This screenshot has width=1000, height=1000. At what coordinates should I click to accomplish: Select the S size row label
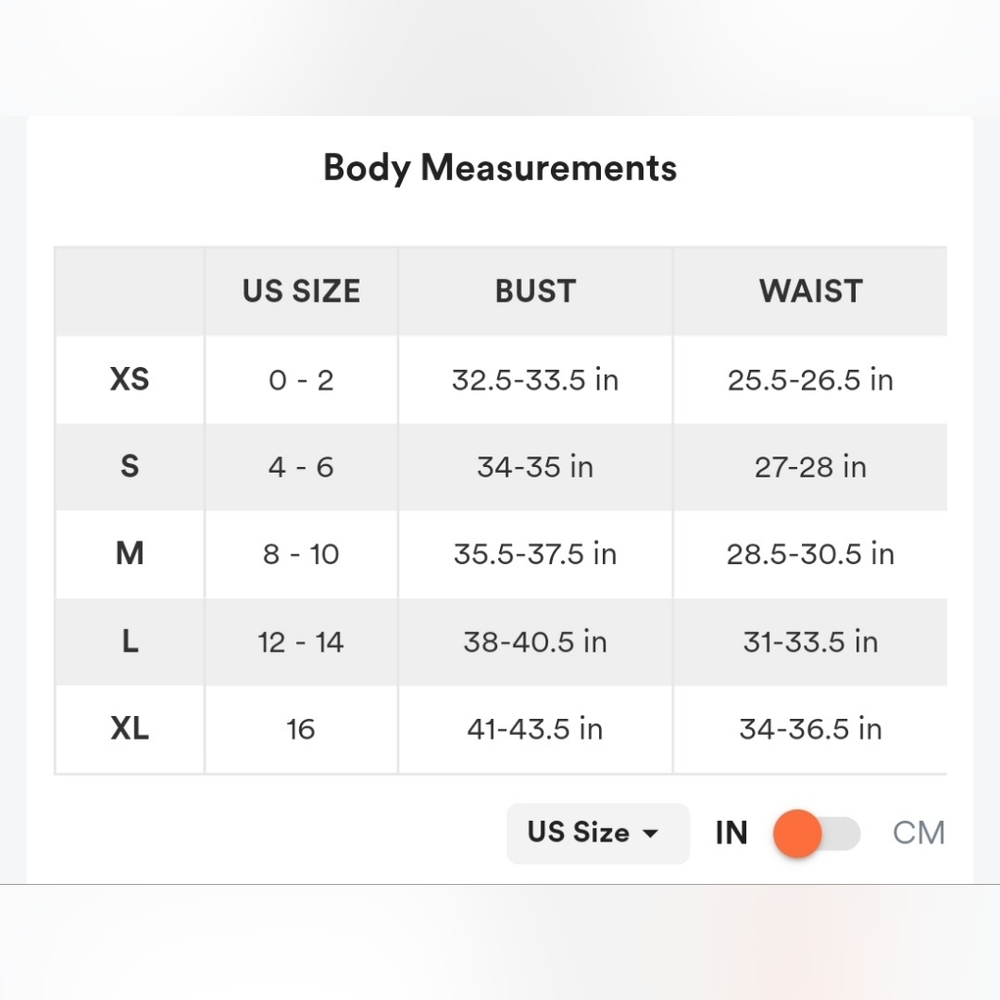coord(129,466)
